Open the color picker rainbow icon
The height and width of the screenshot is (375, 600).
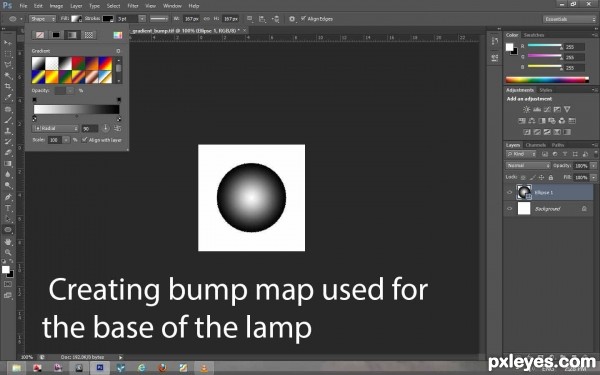[118, 35]
